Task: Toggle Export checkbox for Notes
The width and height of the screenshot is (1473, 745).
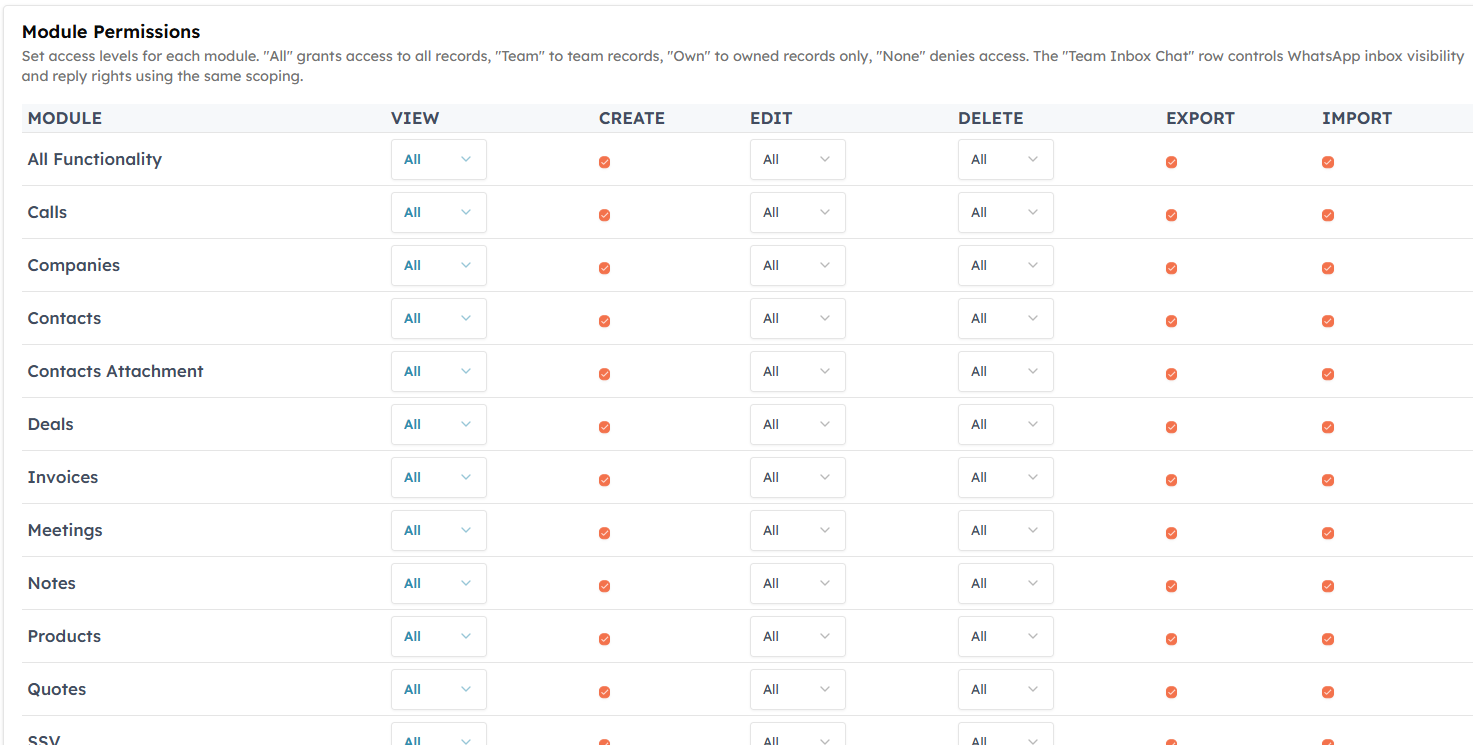Action: 1171,586
